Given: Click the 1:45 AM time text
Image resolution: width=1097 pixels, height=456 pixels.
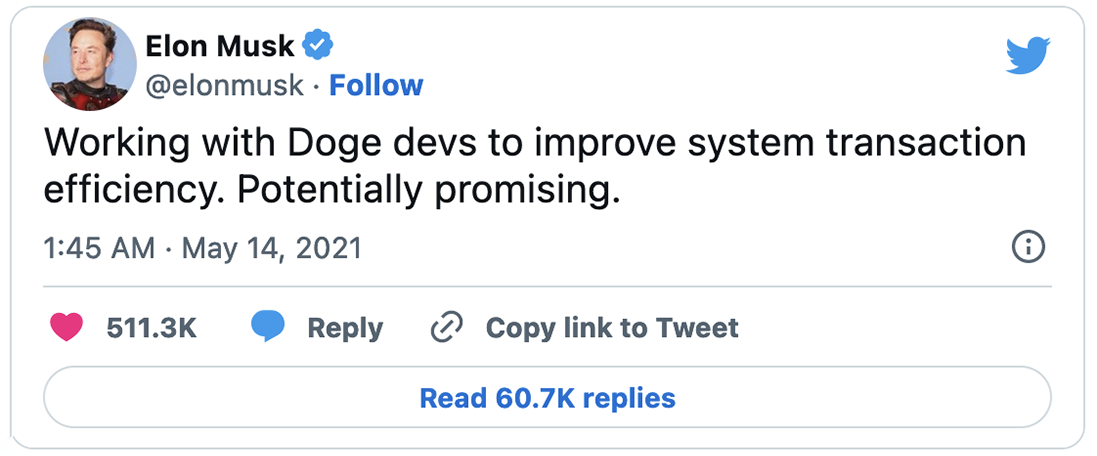Looking at the screenshot, I should coord(98,247).
